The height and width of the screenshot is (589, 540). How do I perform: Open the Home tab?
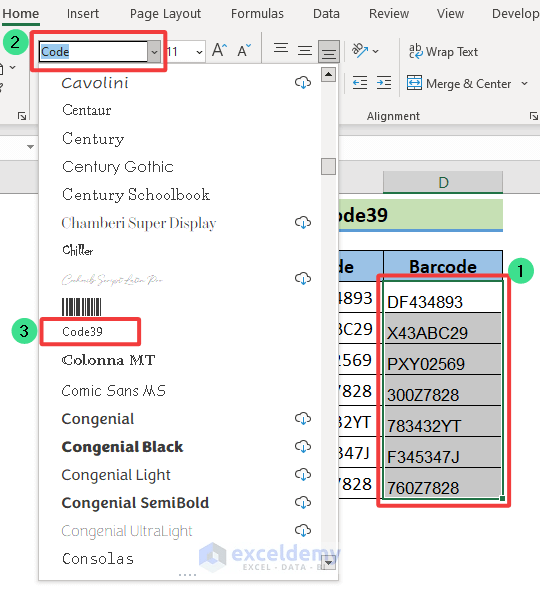click(21, 14)
